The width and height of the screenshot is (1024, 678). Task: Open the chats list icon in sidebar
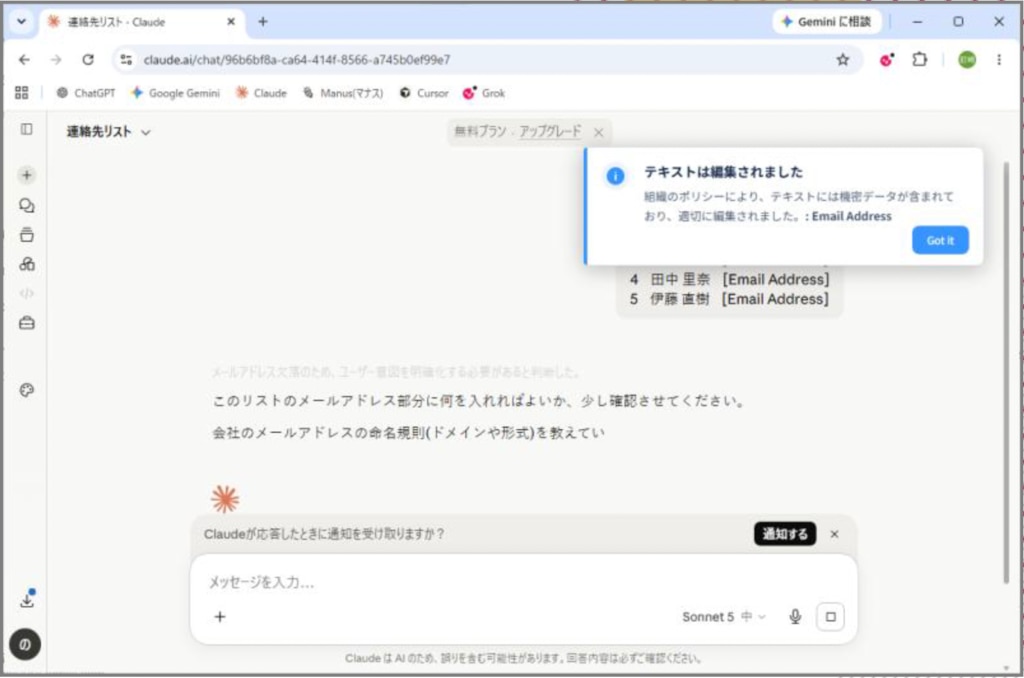pos(27,206)
